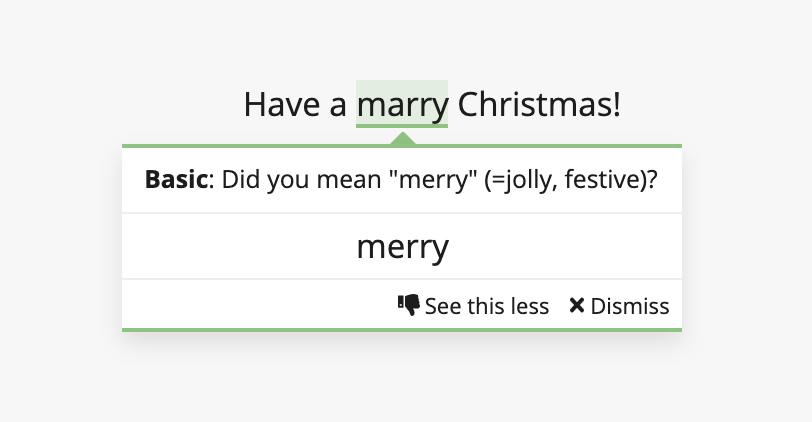Click the word "less" in See this less
The width and height of the screenshot is (812, 422).
(x=529, y=306)
